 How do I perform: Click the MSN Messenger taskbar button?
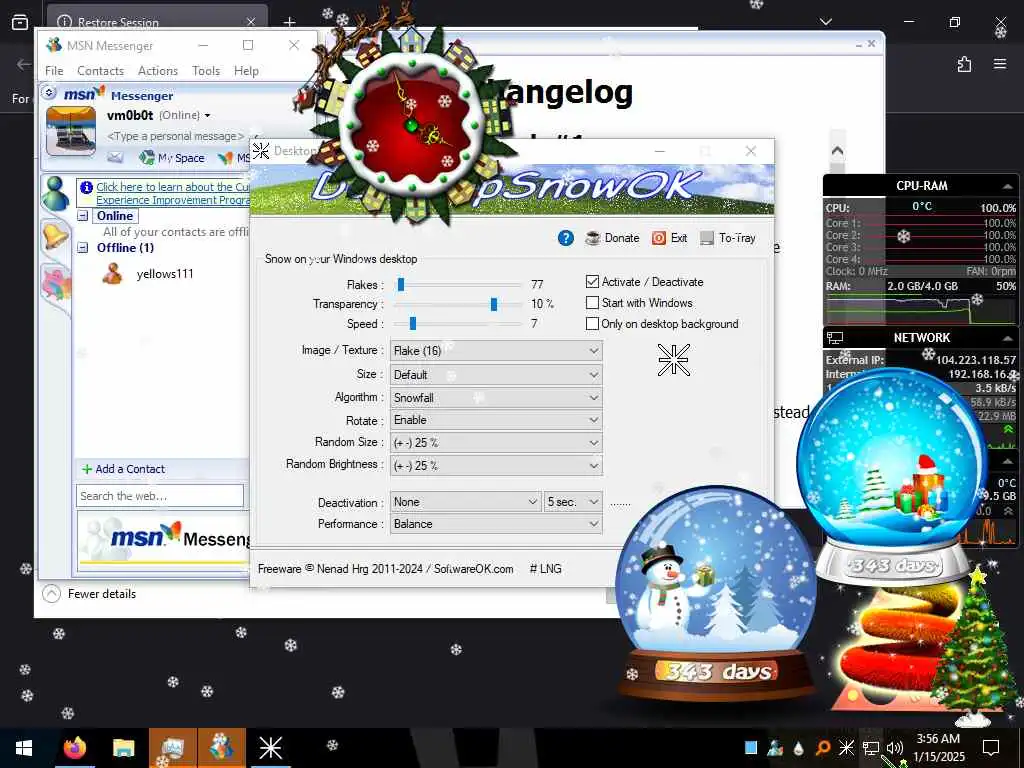point(221,747)
